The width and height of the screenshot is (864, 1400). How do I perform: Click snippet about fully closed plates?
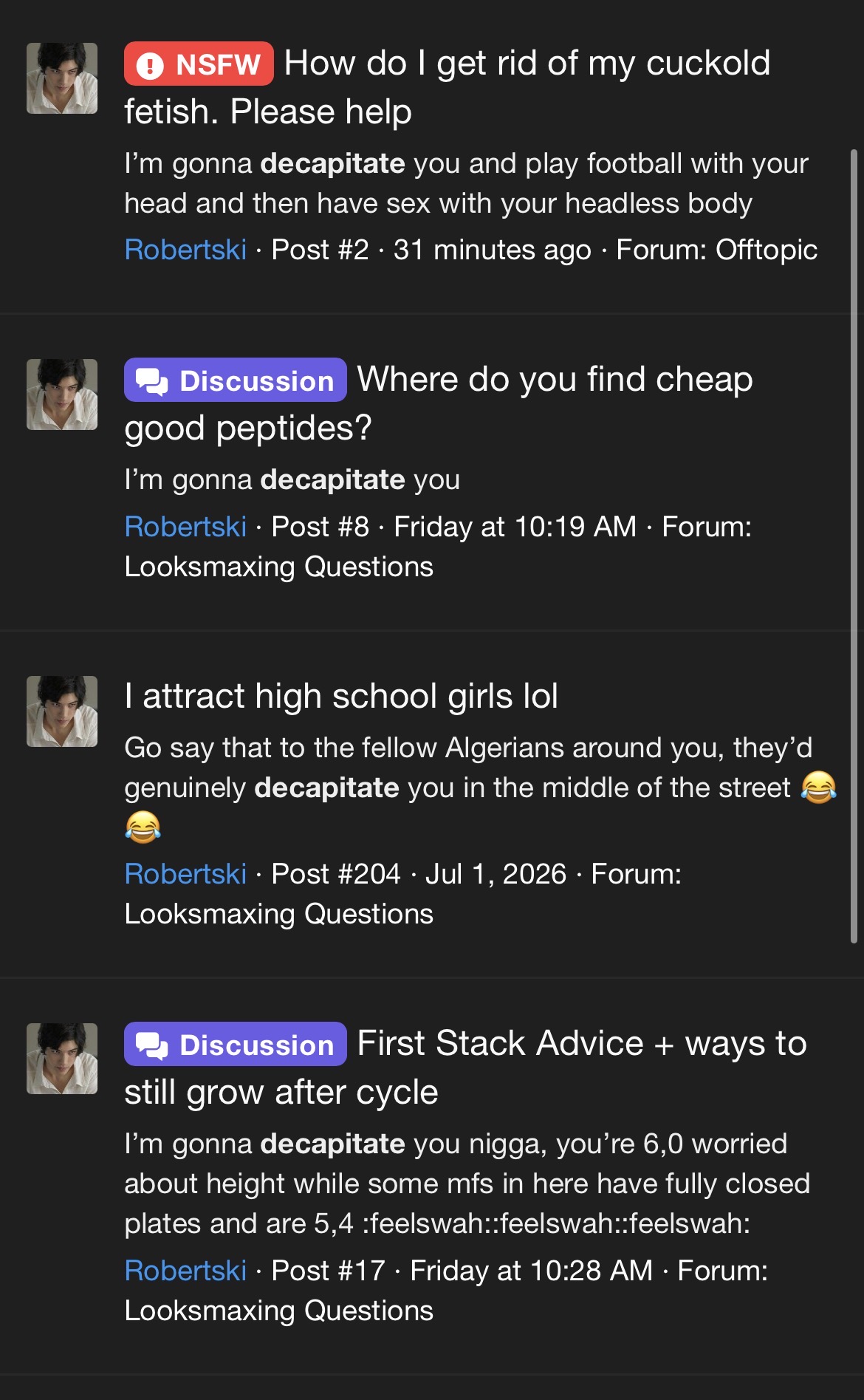(x=467, y=1184)
